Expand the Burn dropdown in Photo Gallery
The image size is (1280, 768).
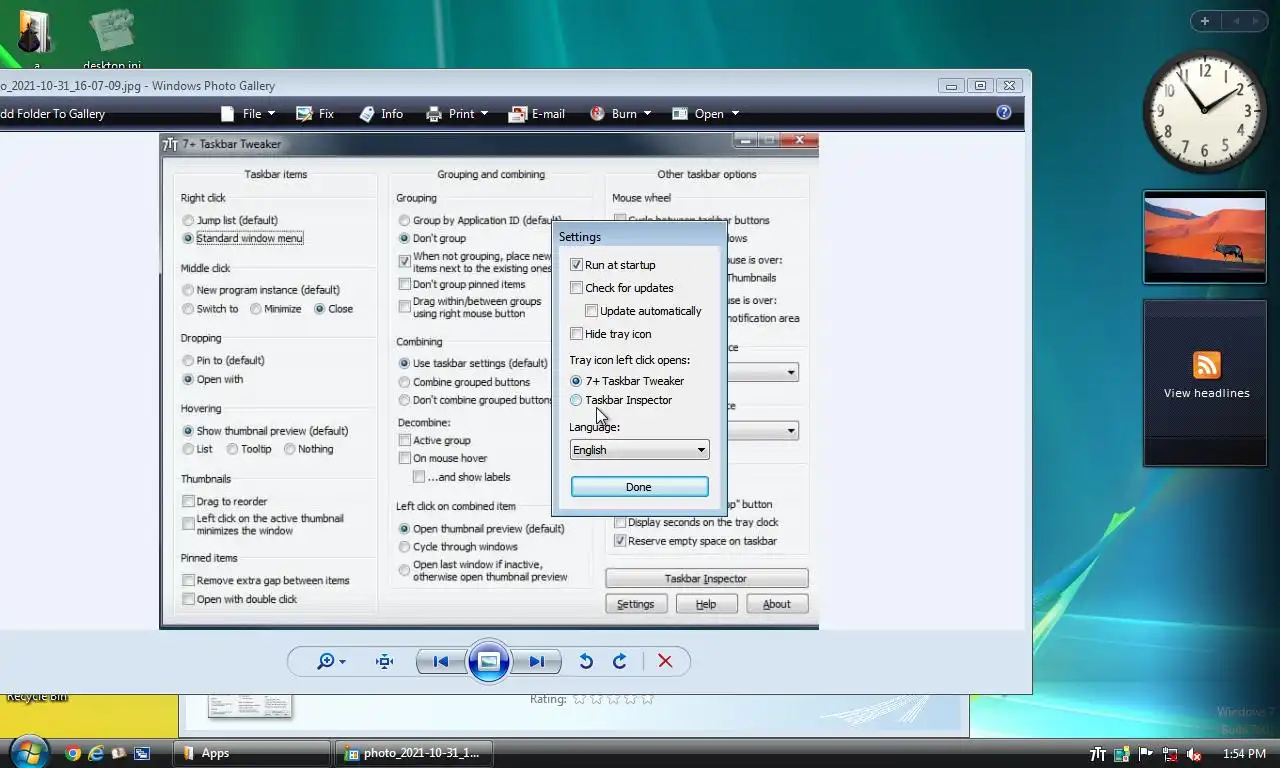click(x=620, y=114)
